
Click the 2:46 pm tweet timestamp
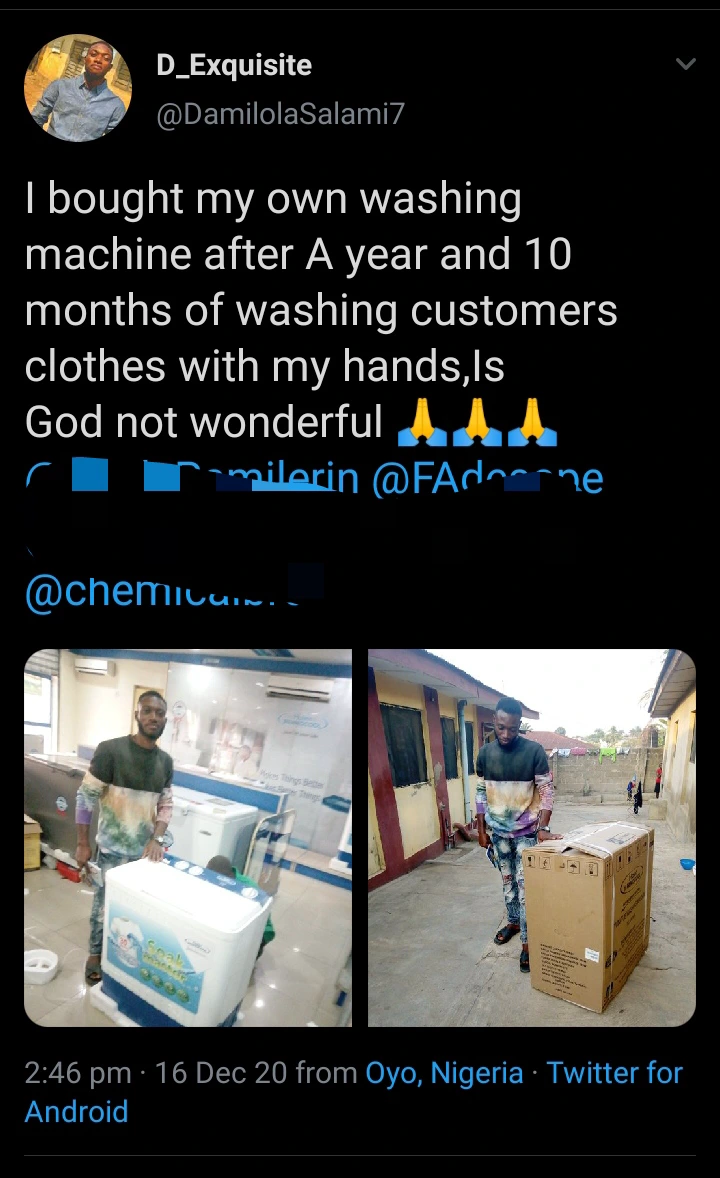pyautogui.click(x=78, y=1073)
